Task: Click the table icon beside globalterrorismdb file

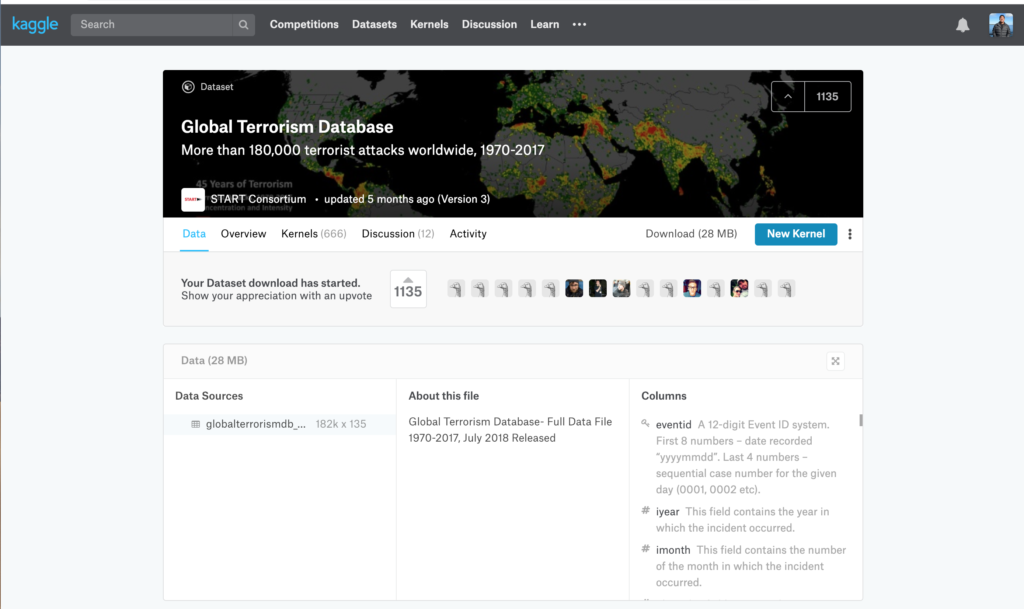Action: [x=195, y=424]
